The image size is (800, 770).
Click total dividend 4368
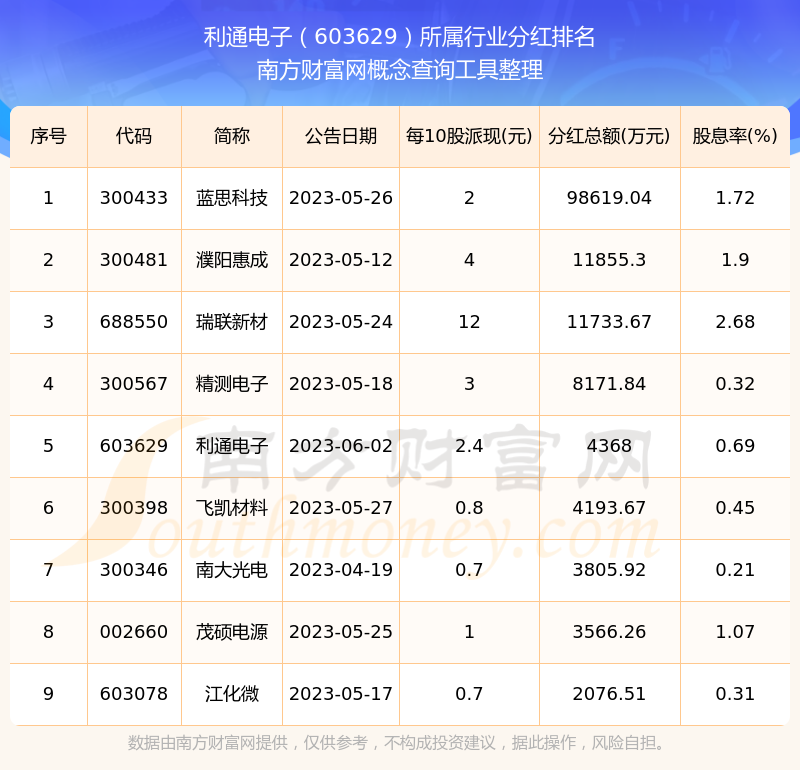[x=609, y=446]
